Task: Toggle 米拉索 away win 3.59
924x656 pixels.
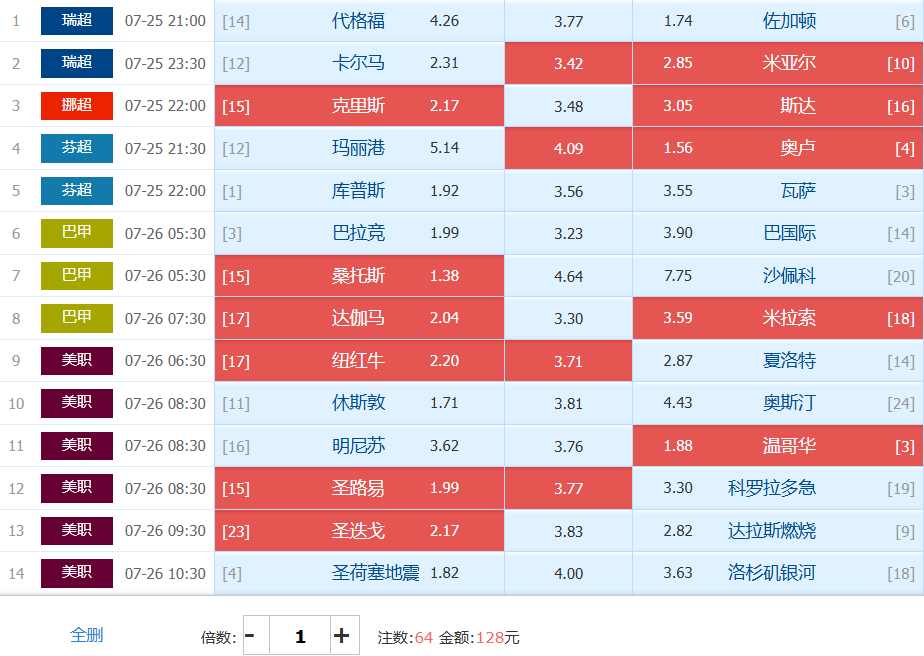Action: 778,318
